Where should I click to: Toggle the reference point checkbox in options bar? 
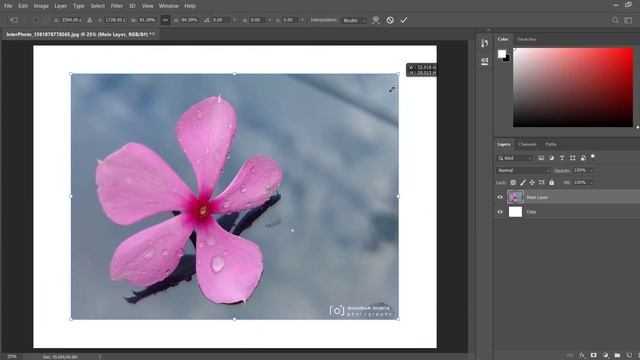click(x=36, y=20)
